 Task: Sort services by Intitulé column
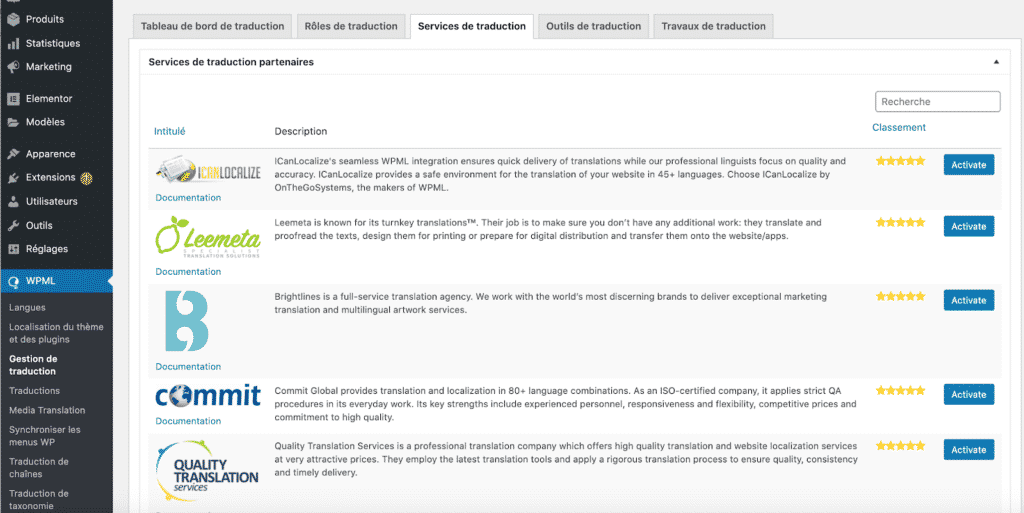tap(170, 131)
